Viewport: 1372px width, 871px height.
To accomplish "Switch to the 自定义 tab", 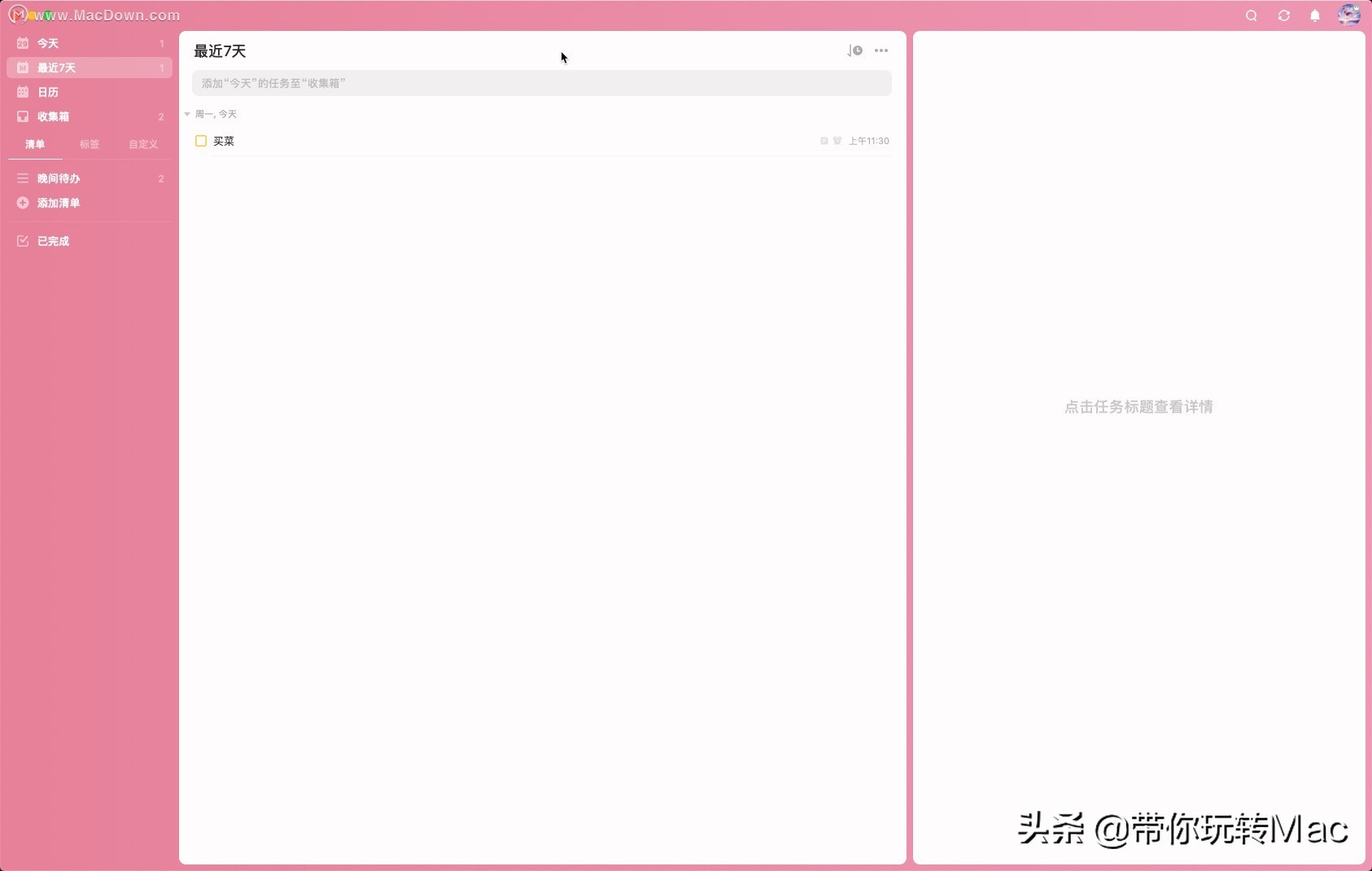I will tap(142, 144).
